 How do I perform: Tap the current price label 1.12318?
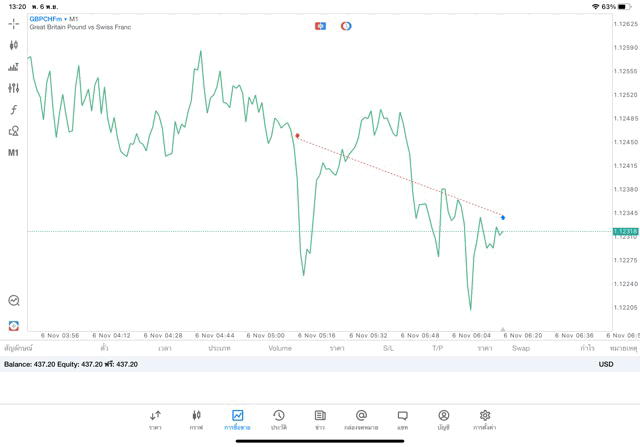(625, 231)
